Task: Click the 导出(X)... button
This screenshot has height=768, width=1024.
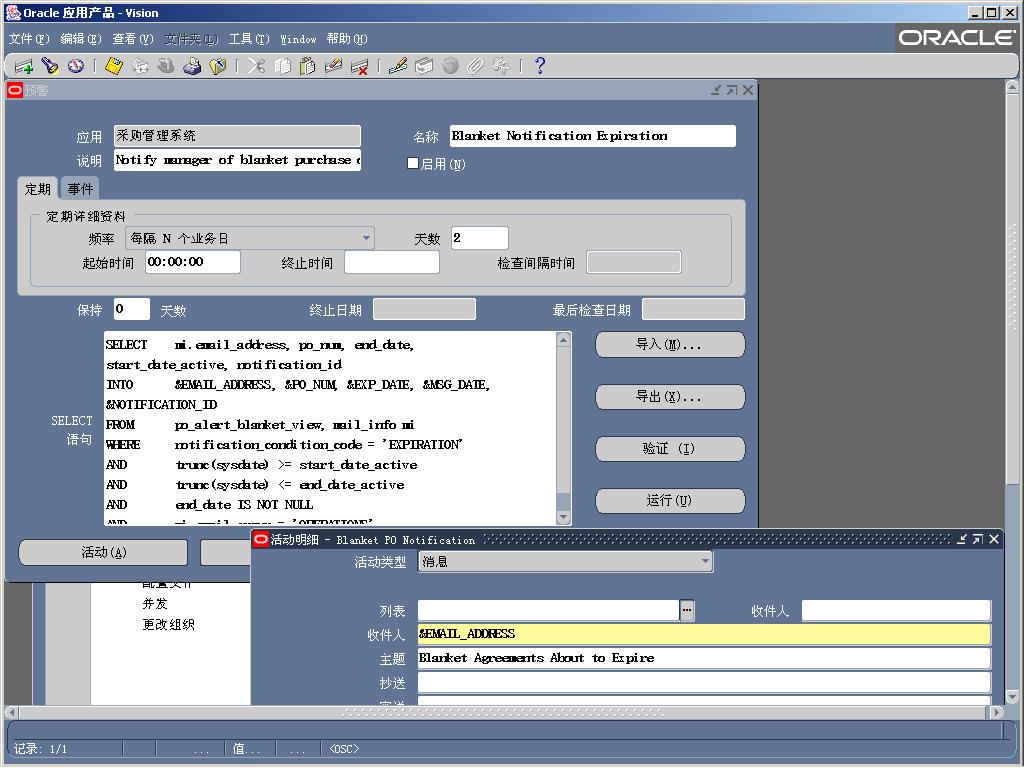Action: [670, 397]
